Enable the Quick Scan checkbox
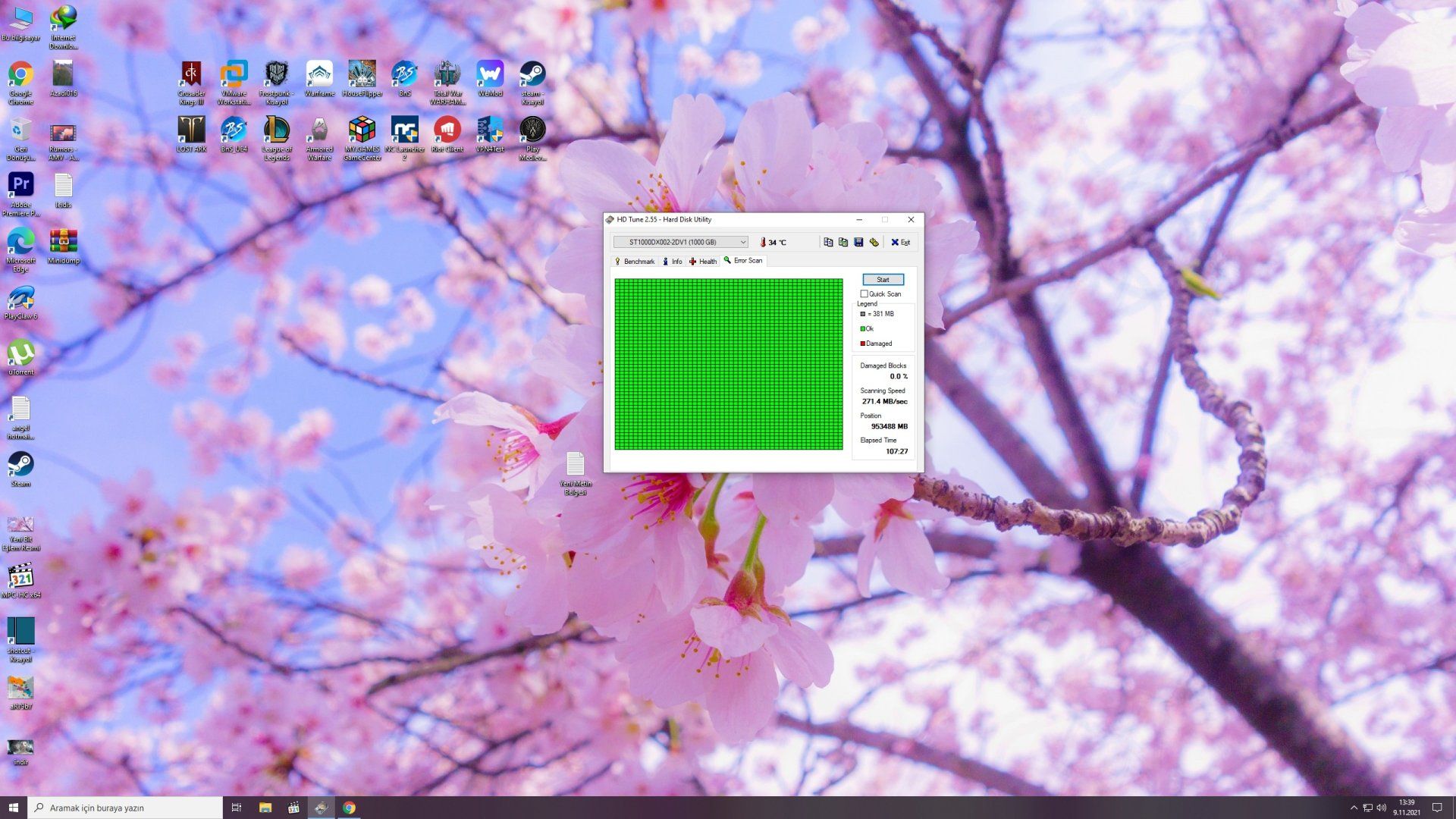The width and height of the screenshot is (1456, 819). (864, 293)
